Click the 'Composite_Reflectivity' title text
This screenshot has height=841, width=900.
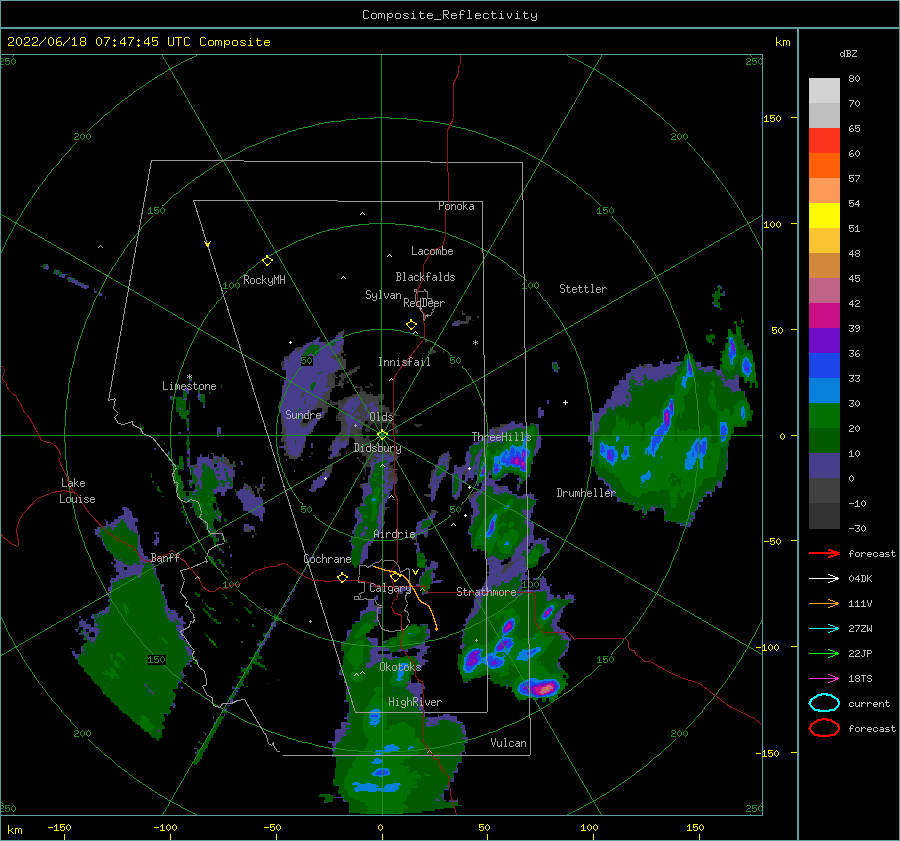[x=449, y=15]
